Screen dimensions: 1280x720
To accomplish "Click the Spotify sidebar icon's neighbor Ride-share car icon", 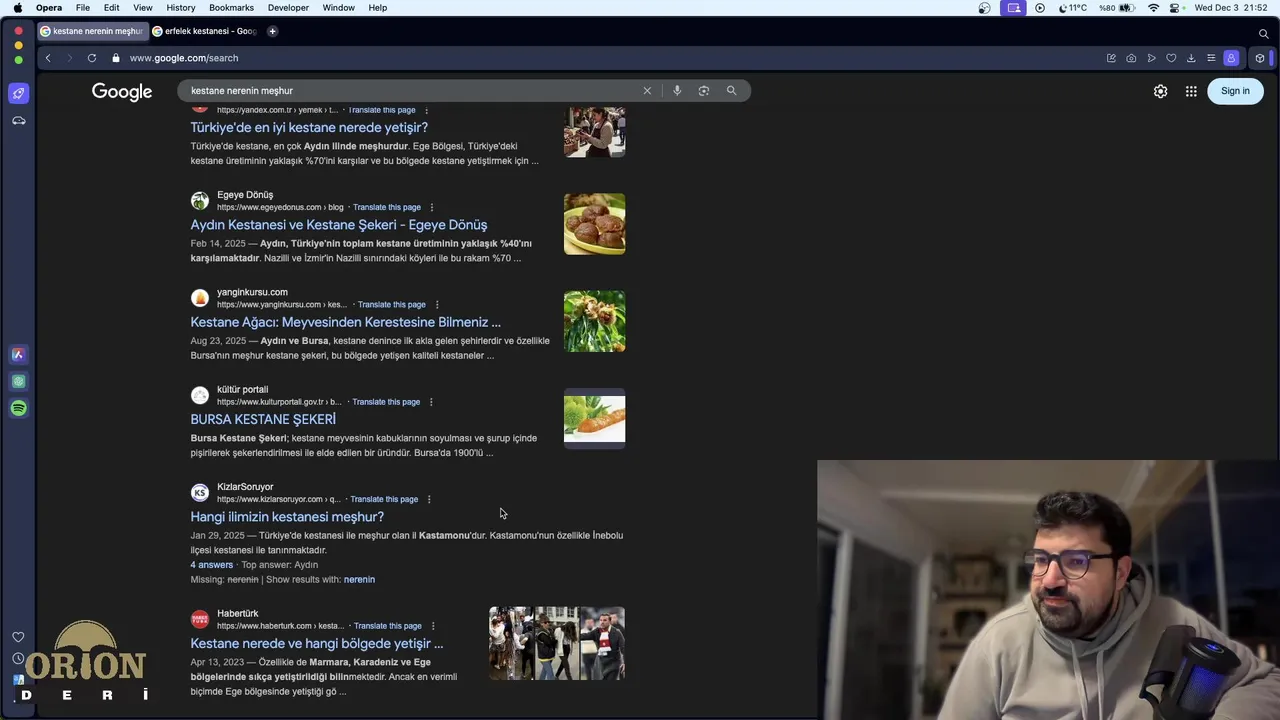I will [18, 120].
